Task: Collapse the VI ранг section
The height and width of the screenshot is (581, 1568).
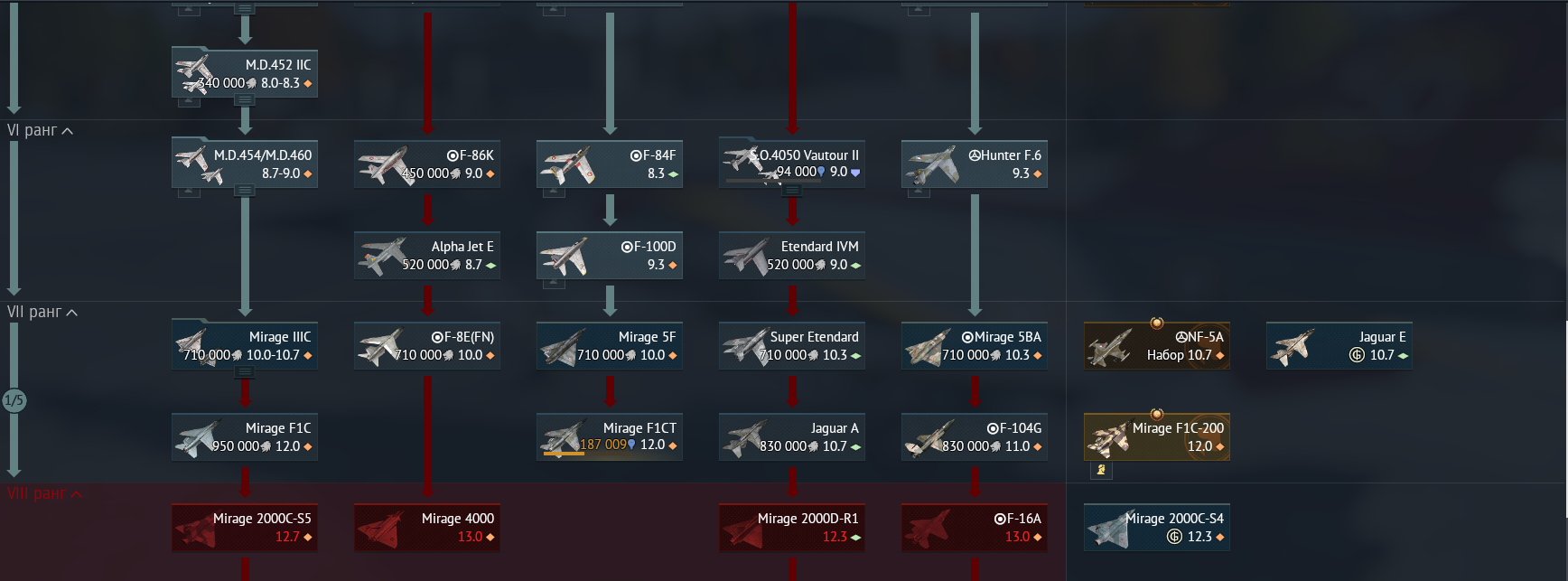Action: pyautogui.click(x=67, y=131)
